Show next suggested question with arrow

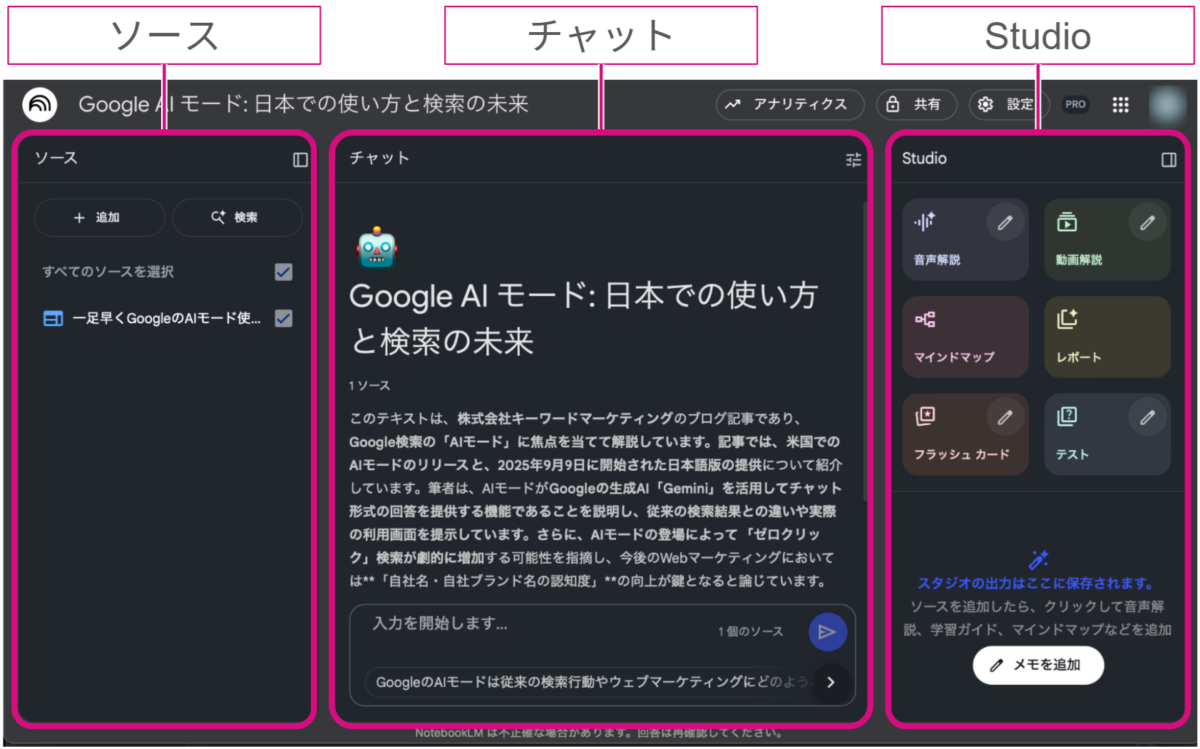point(830,683)
